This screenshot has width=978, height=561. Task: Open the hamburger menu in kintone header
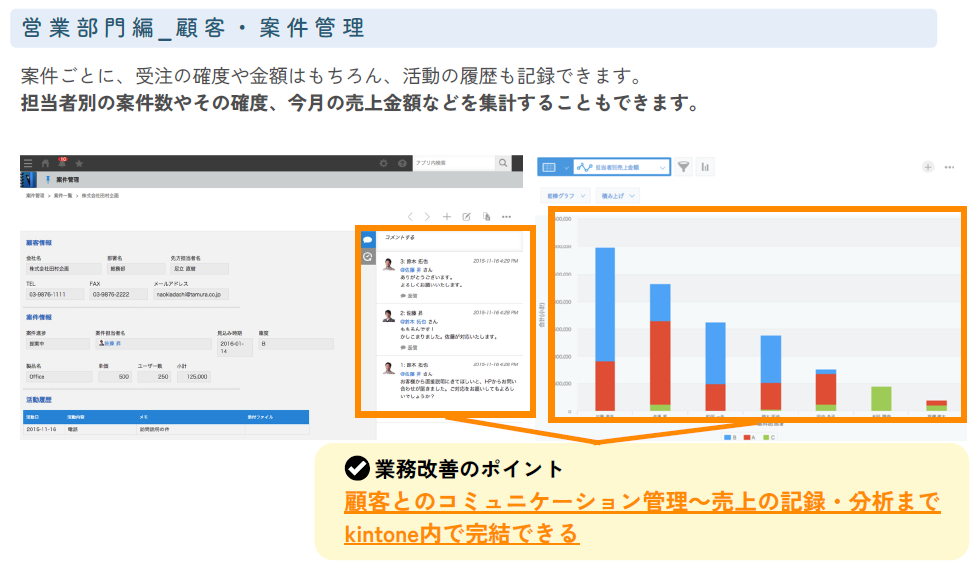pyautogui.click(x=28, y=163)
